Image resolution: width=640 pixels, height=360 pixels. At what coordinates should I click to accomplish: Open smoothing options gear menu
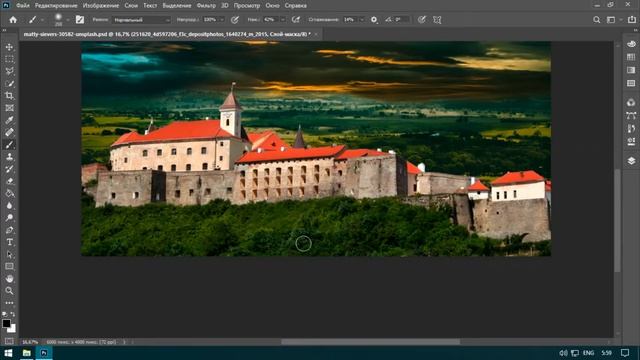tap(374, 20)
